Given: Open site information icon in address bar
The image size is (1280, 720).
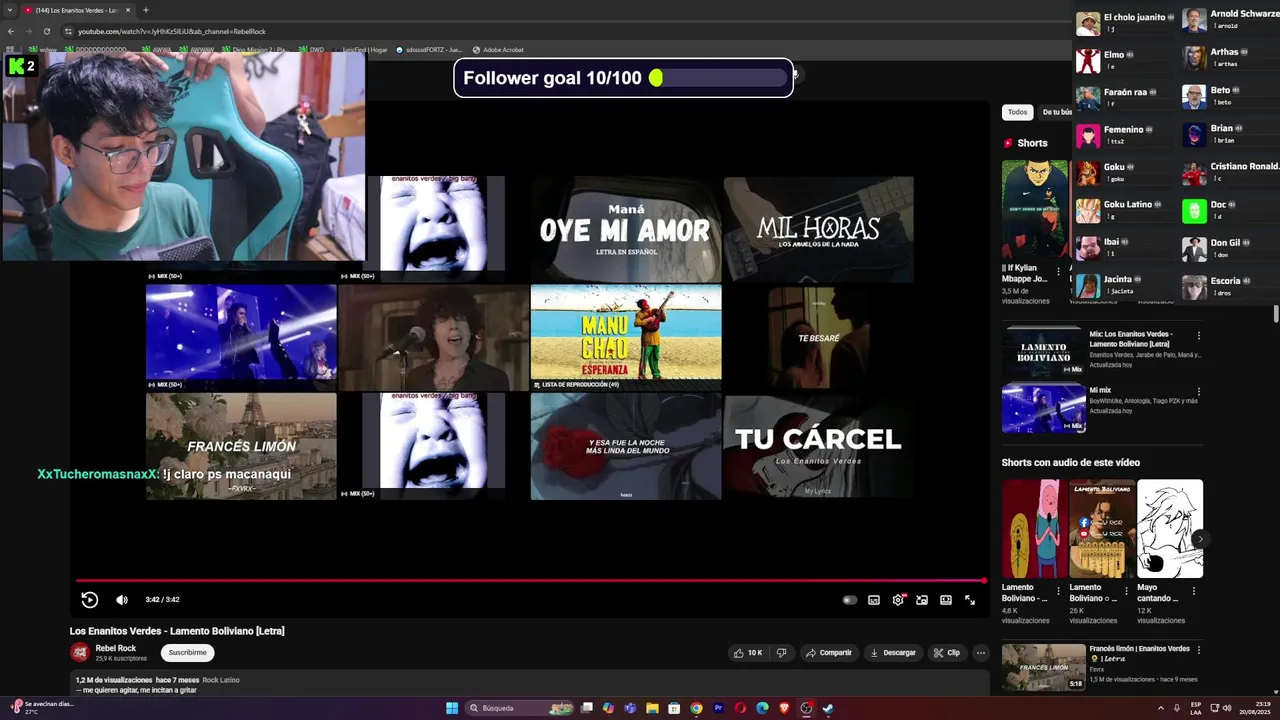Looking at the screenshot, I should 68,31.
